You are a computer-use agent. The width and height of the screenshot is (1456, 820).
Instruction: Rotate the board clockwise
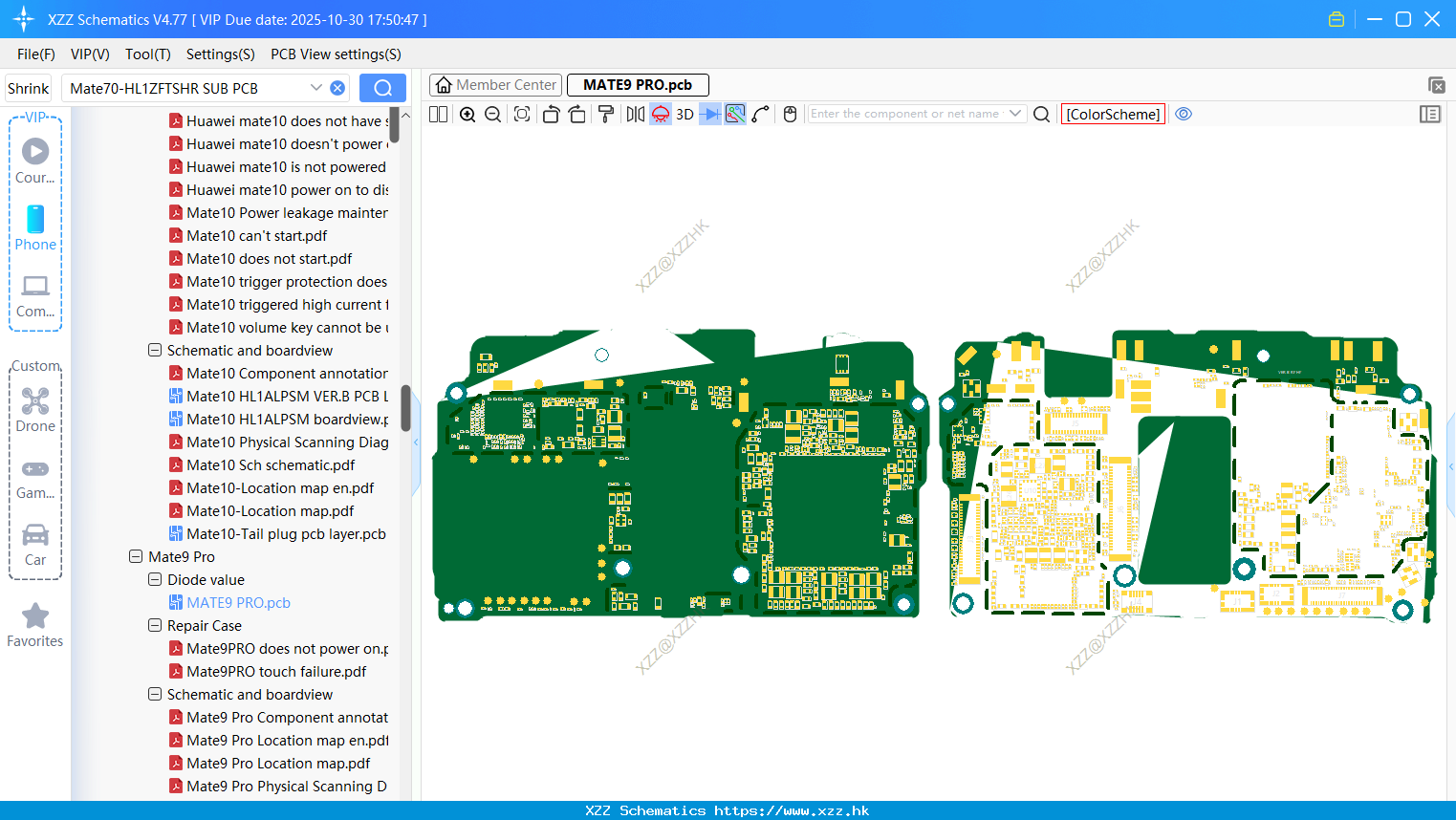click(576, 114)
